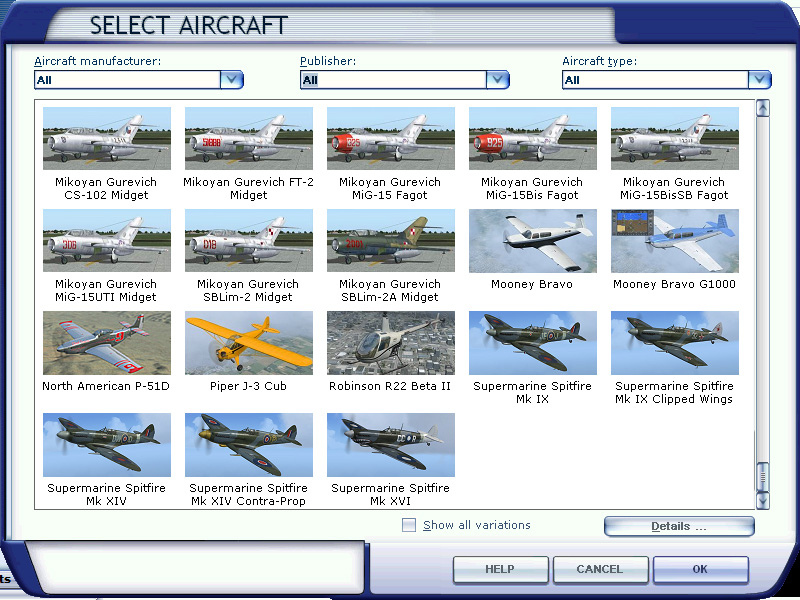Select Spitfire Mk XIV Contra-Prop image
Viewport: 800px width, 600px height.
coord(248,444)
